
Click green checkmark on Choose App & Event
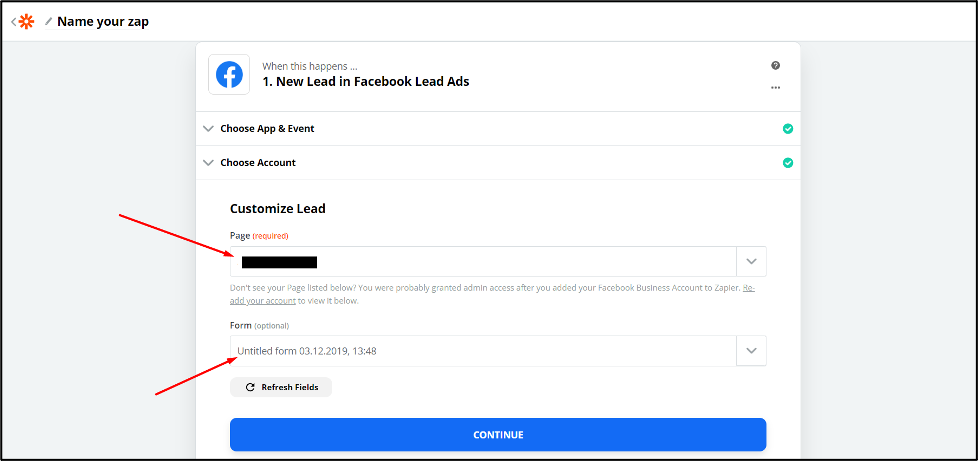788,129
